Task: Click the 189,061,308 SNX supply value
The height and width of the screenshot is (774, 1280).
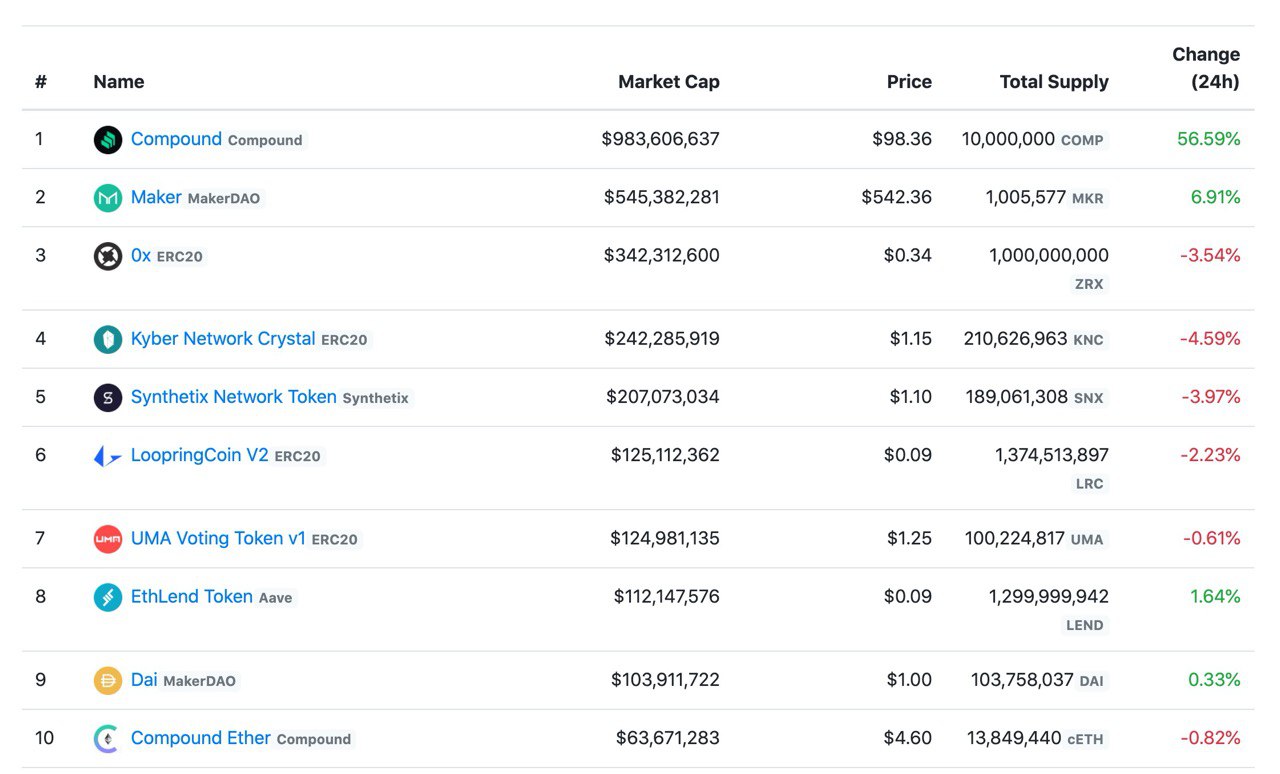Action: (x=1036, y=396)
